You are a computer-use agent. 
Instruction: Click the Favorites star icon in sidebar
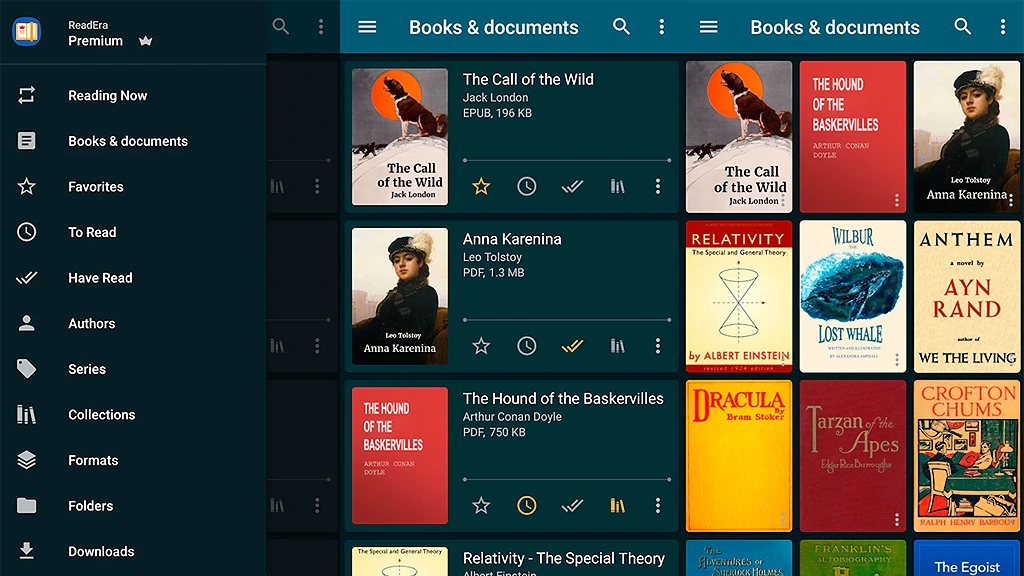(x=27, y=187)
